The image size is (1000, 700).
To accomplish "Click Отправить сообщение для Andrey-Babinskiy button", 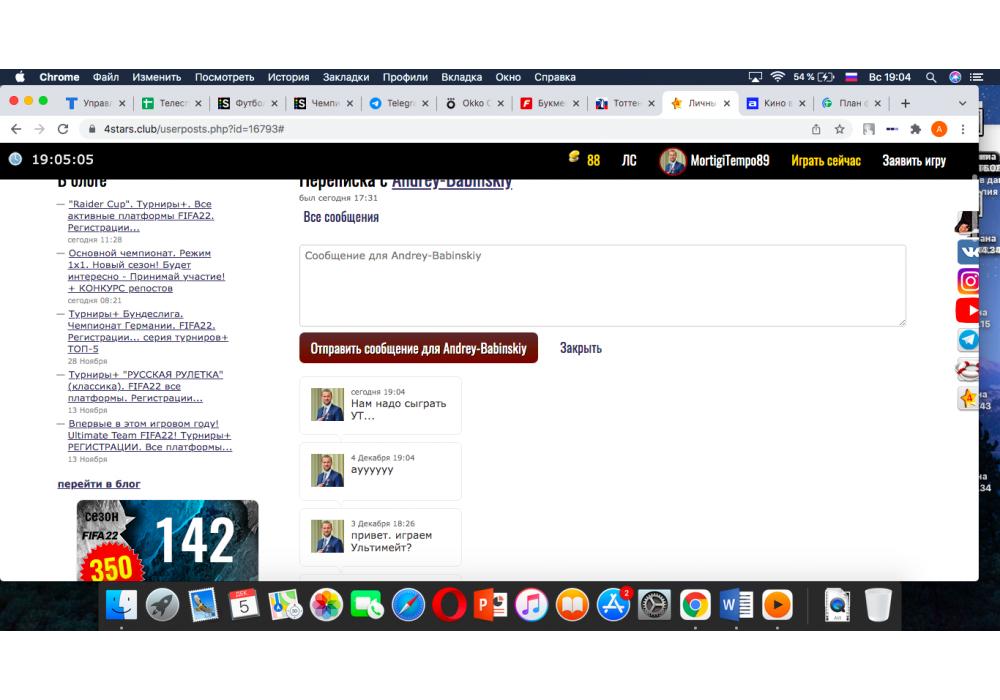I will 418,348.
